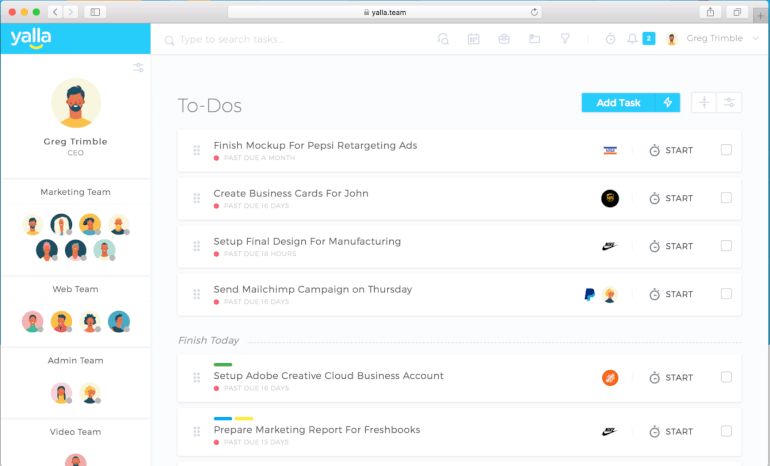Image resolution: width=770 pixels, height=466 pixels.
Task: Open Admin Team heading
Action: [x=76, y=360]
